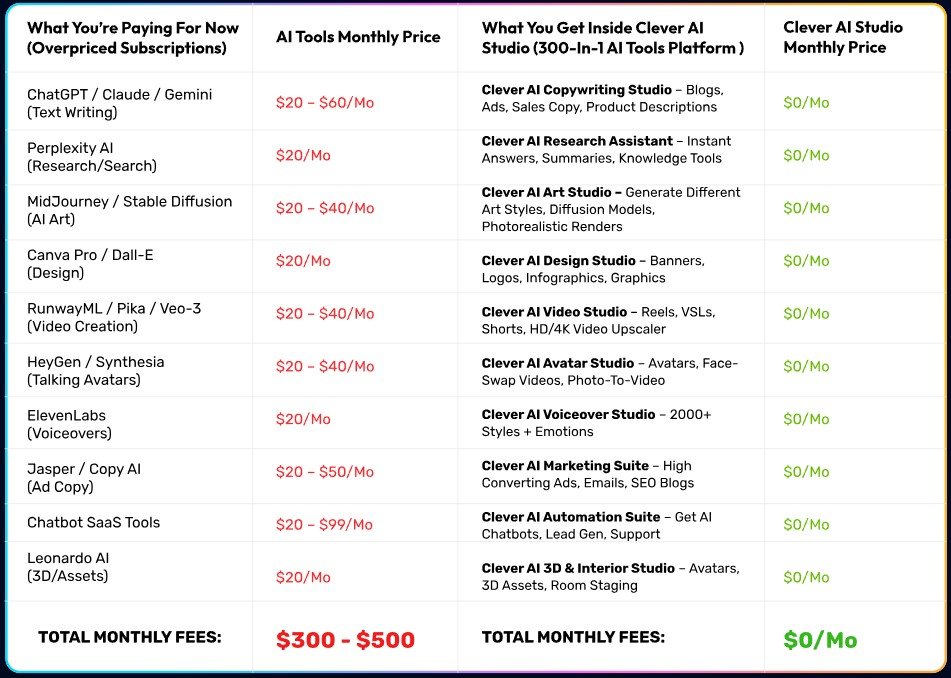Select the Clever AI Voiceover Studio text
Viewport: 951px width, 678px height.
coord(596,423)
